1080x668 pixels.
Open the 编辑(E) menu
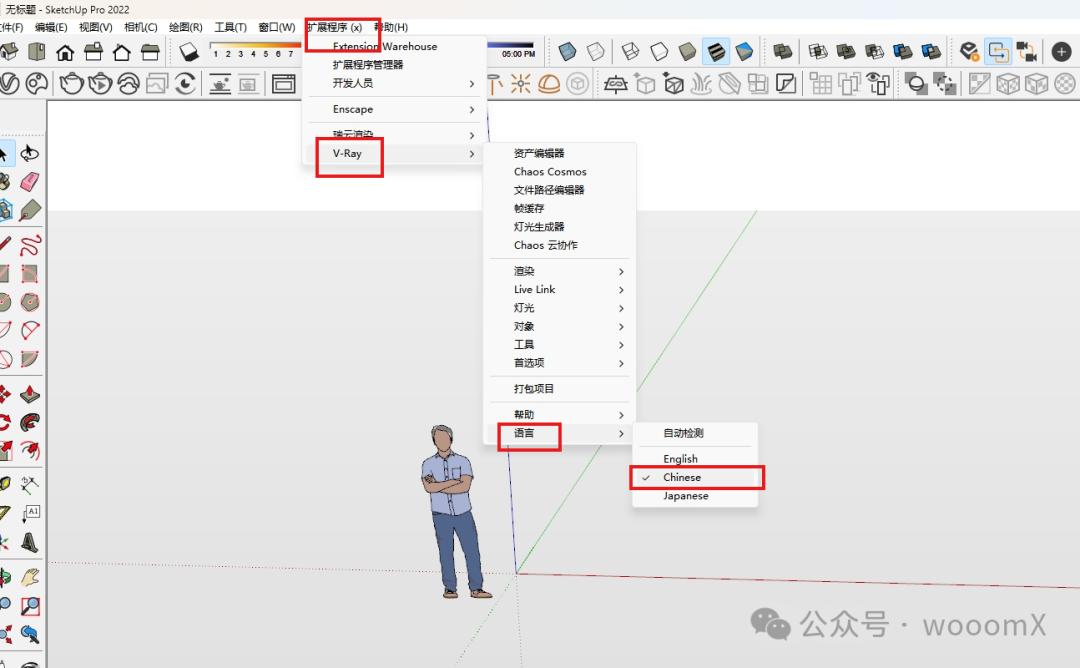click(x=51, y=27)
